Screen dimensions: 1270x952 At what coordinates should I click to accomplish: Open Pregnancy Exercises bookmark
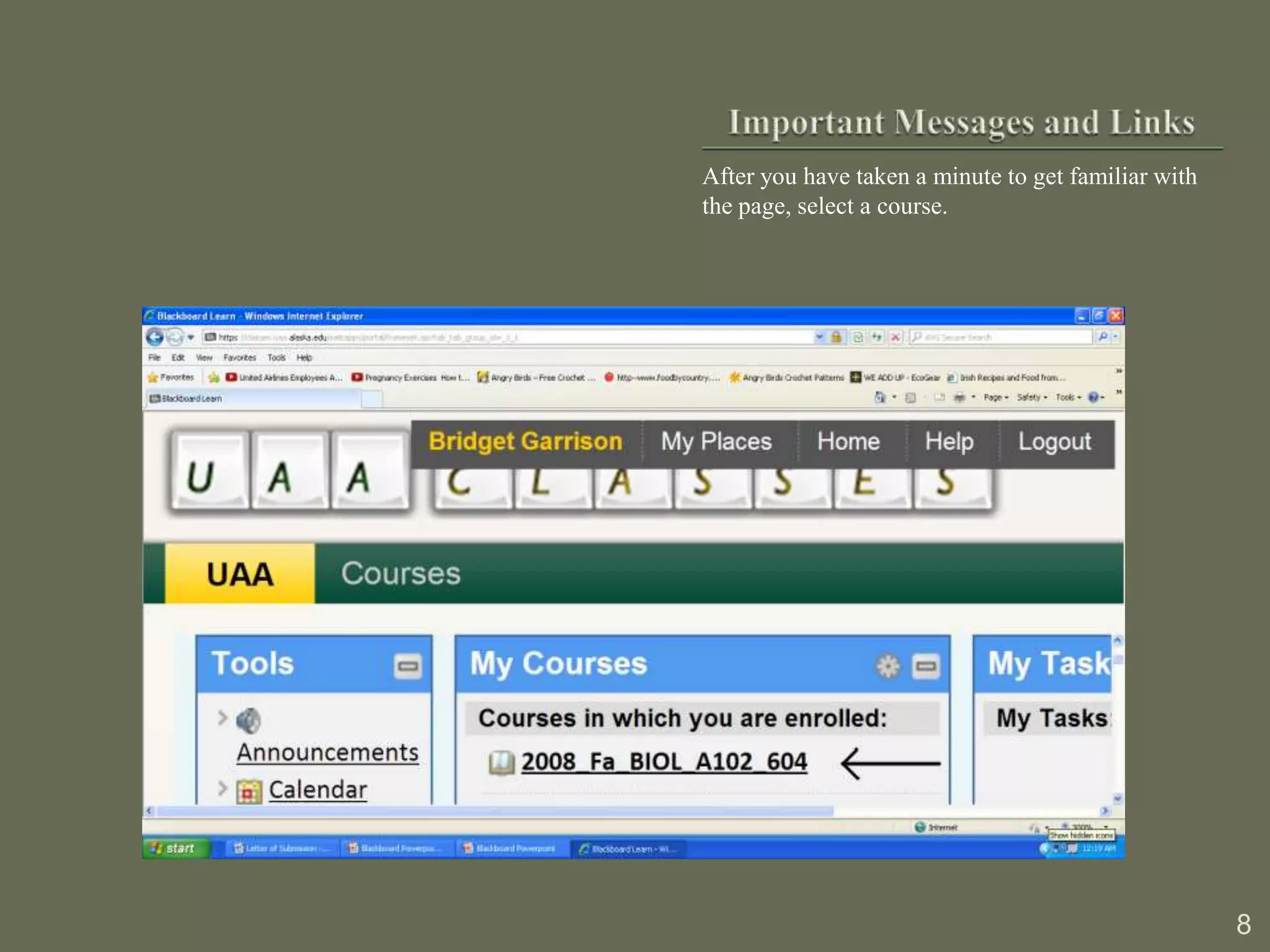pos(411,377)
